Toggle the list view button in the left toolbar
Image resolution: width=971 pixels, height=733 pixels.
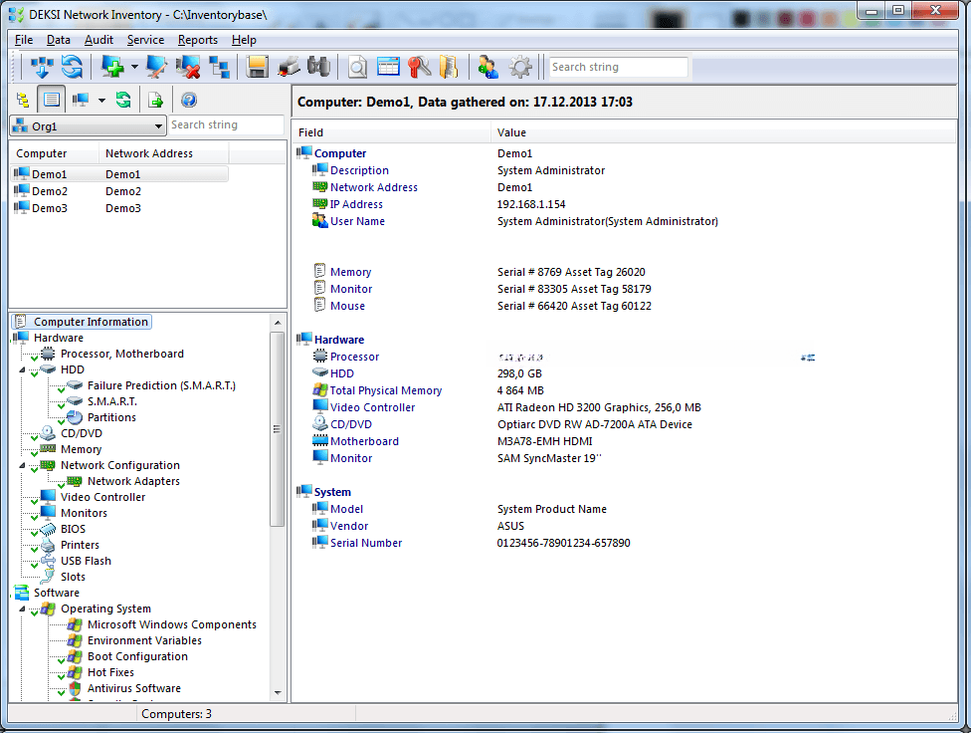52,100
